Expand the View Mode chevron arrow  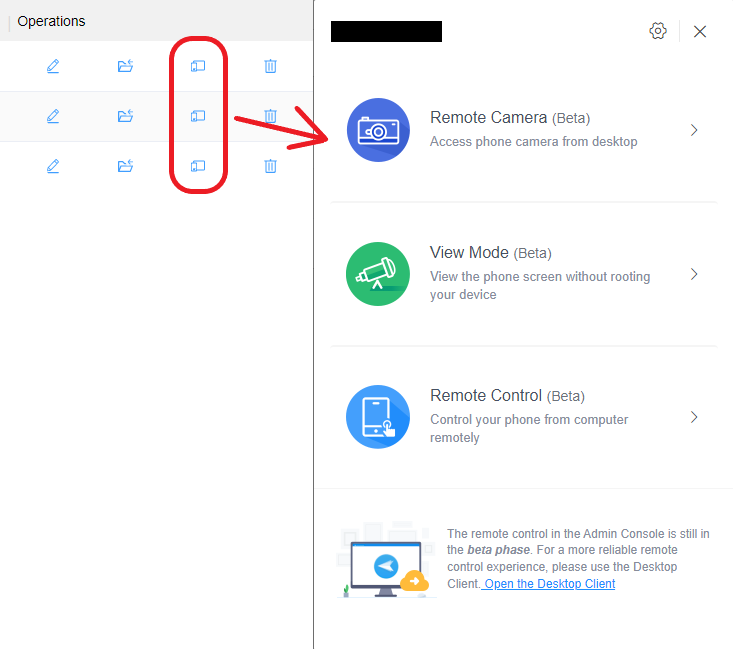694,274
